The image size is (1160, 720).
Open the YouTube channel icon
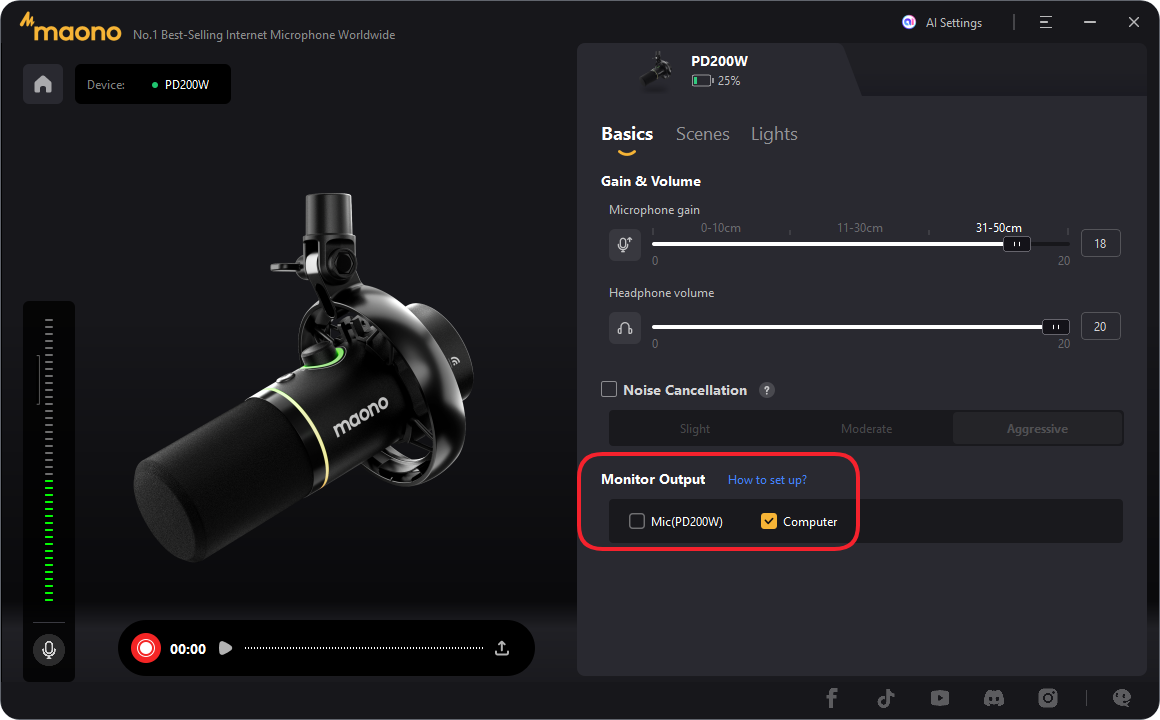(939, 698)
